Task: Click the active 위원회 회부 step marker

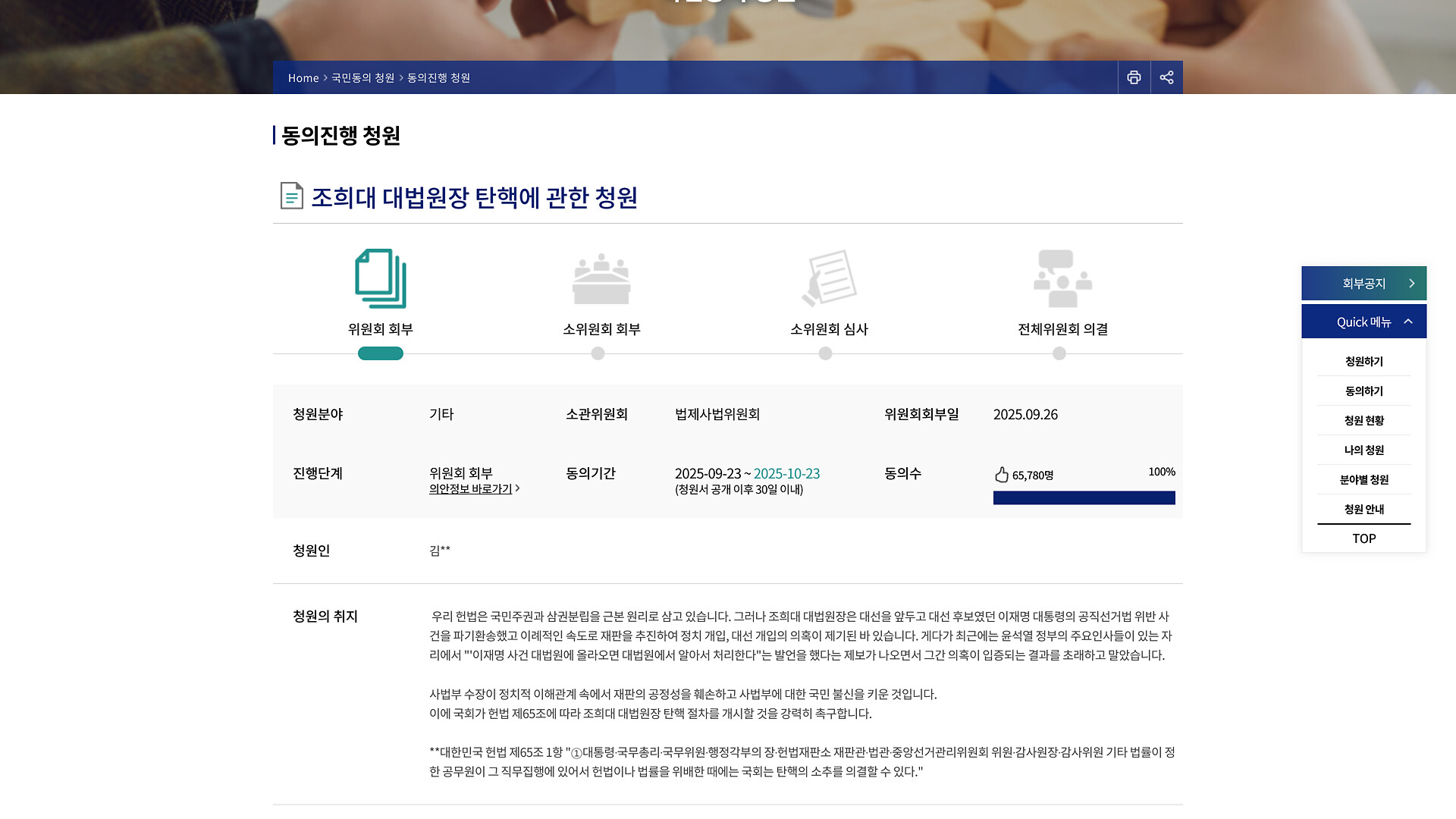Action: [381, 353]
